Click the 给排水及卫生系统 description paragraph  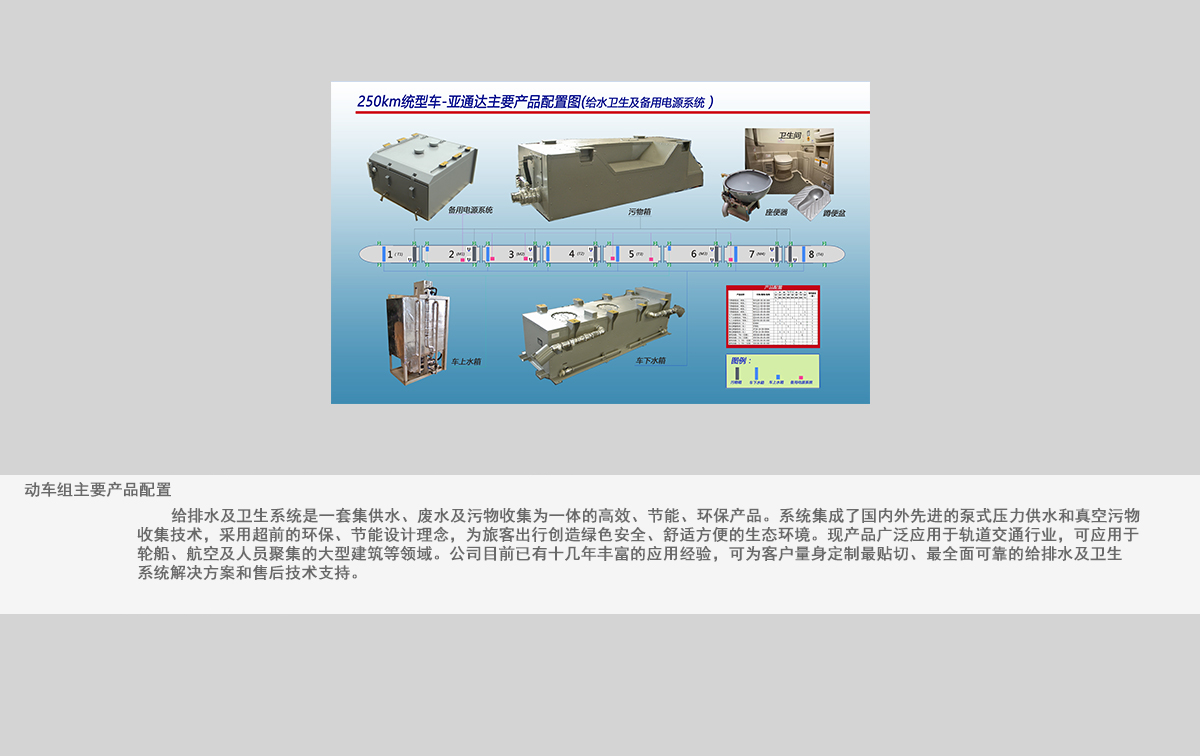pyautogui.click(x=638, y=545)
